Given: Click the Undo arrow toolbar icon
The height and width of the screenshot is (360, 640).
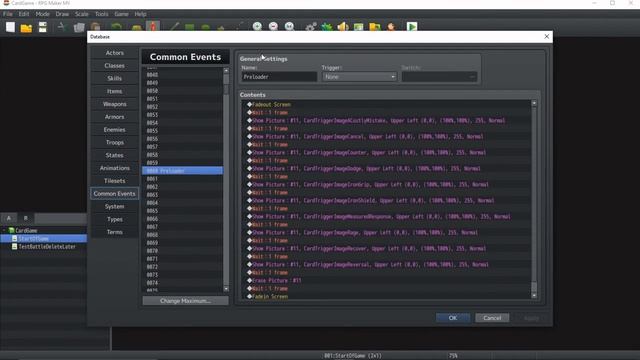Looking at the screenshot, I should point(116,27).
